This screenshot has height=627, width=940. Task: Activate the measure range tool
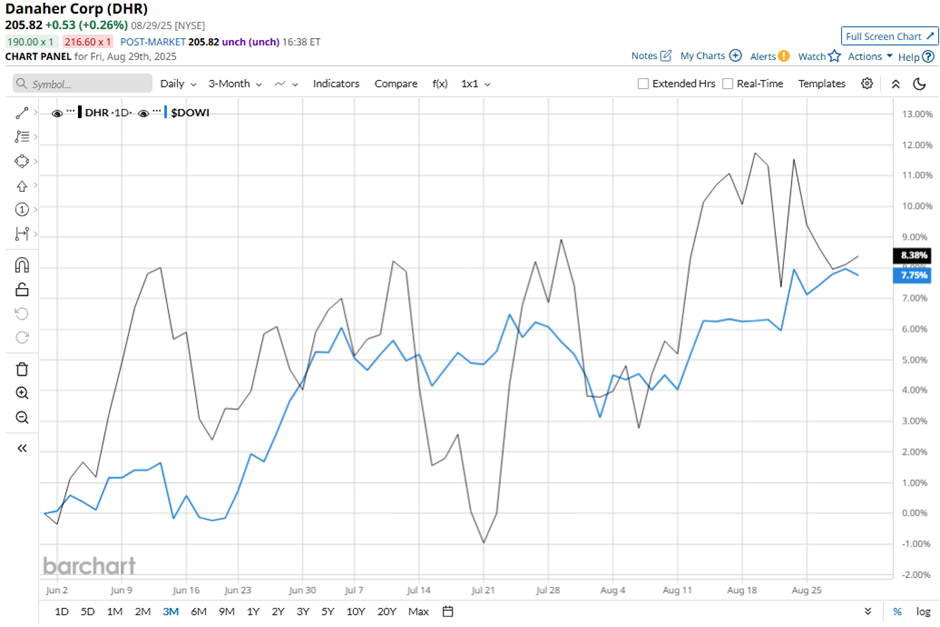click(22, 234)
